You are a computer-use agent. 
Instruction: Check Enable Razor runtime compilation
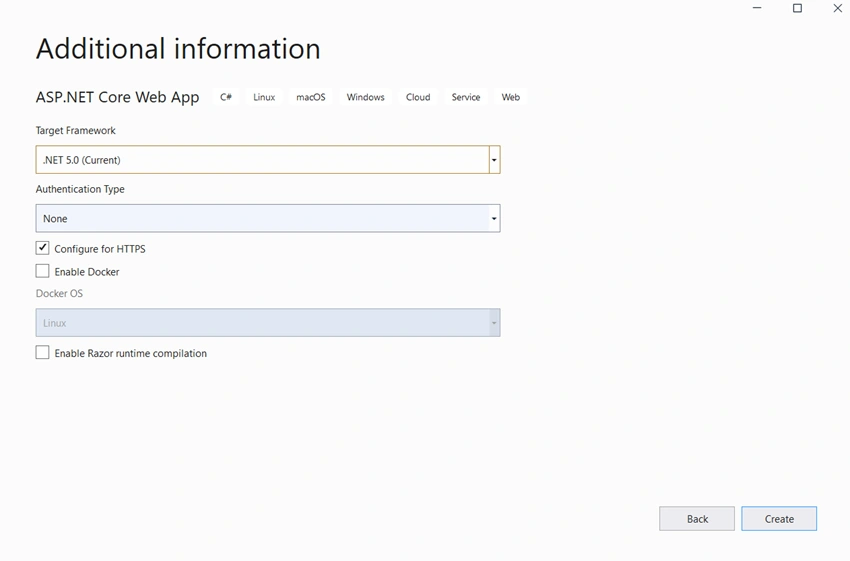coord(42,353)
